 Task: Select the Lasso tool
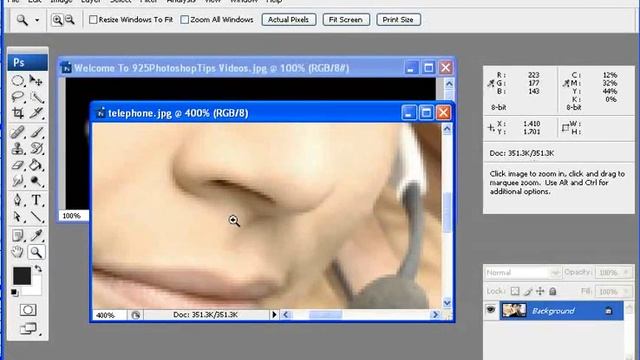click(18, 97)
